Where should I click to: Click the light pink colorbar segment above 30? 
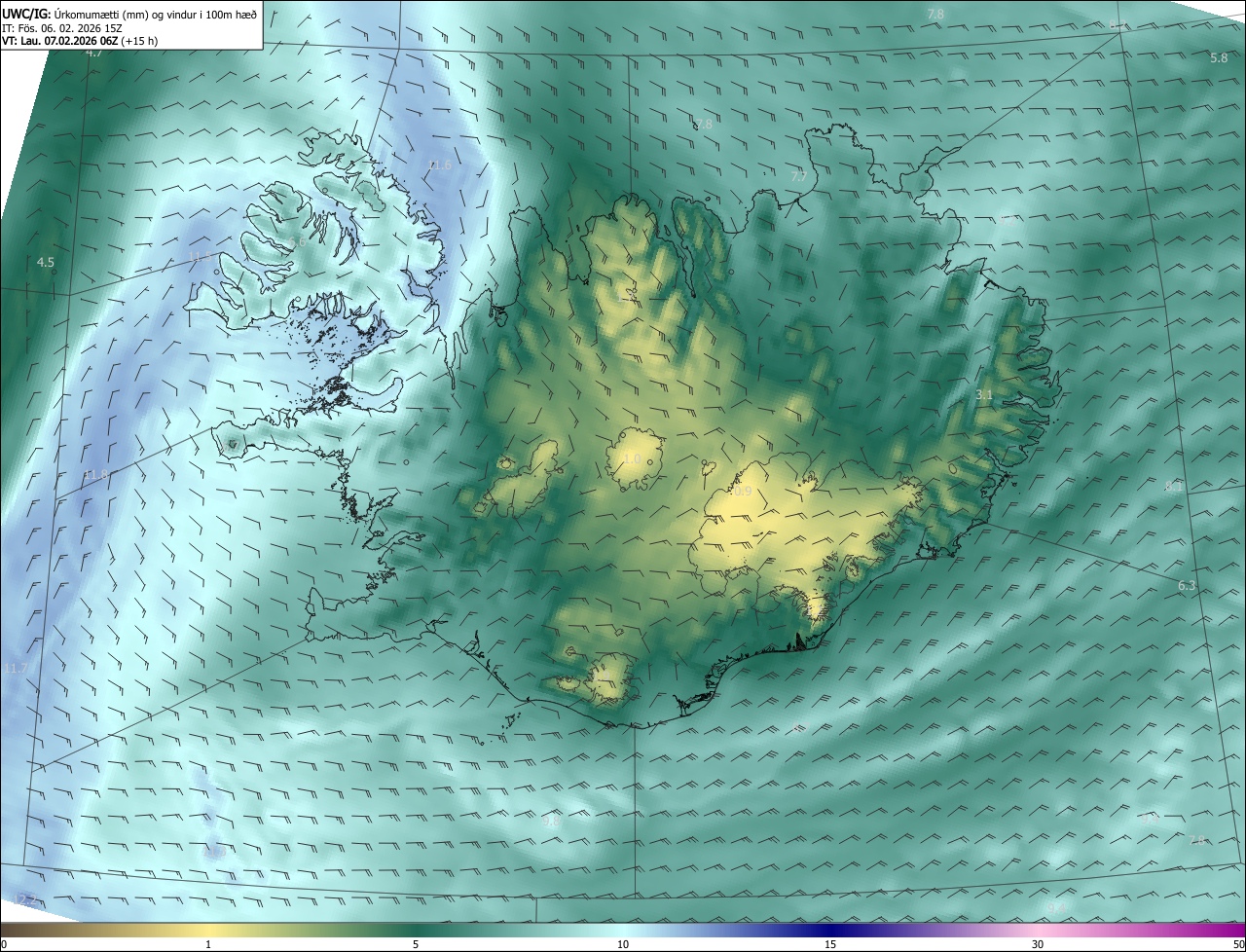pos(1038,930)
